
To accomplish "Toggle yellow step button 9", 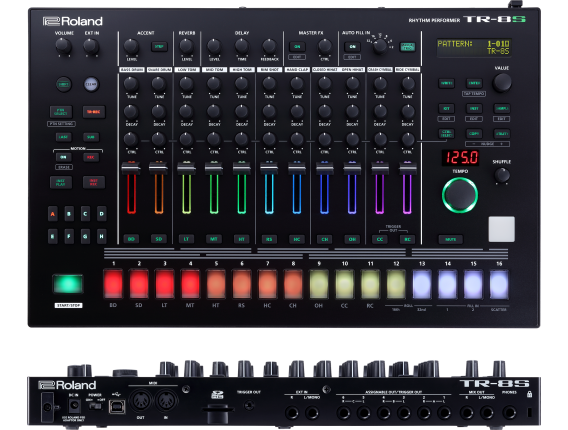I will (x=319, y=284).
